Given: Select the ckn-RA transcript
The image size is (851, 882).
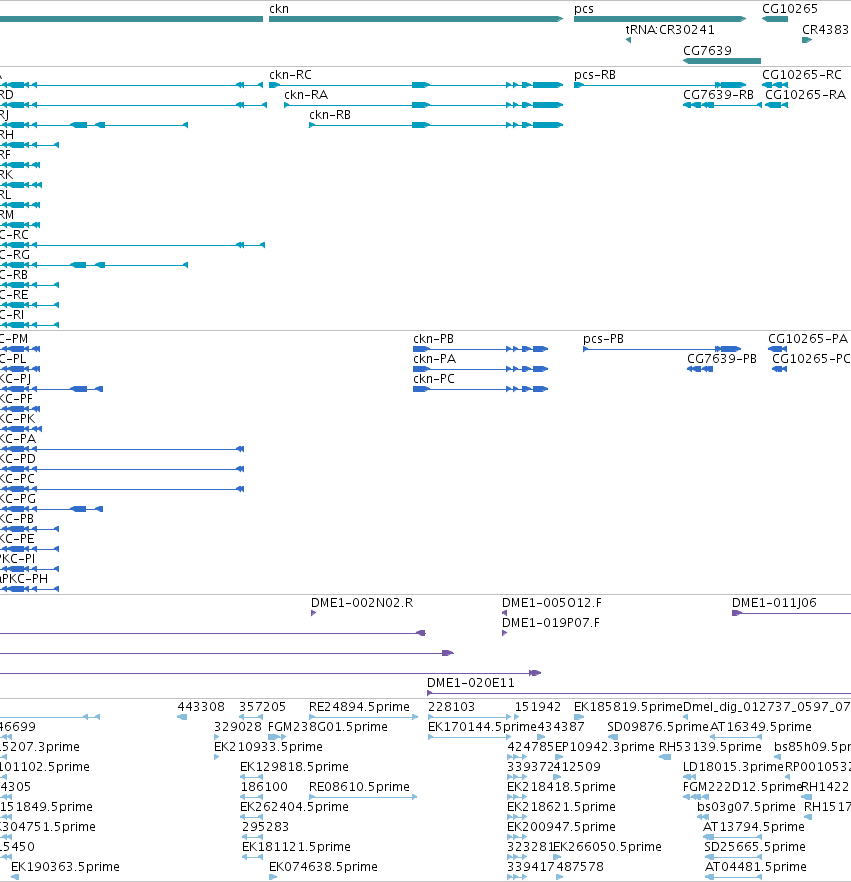Looking at the screenshot, I should [x=424, y=105].
